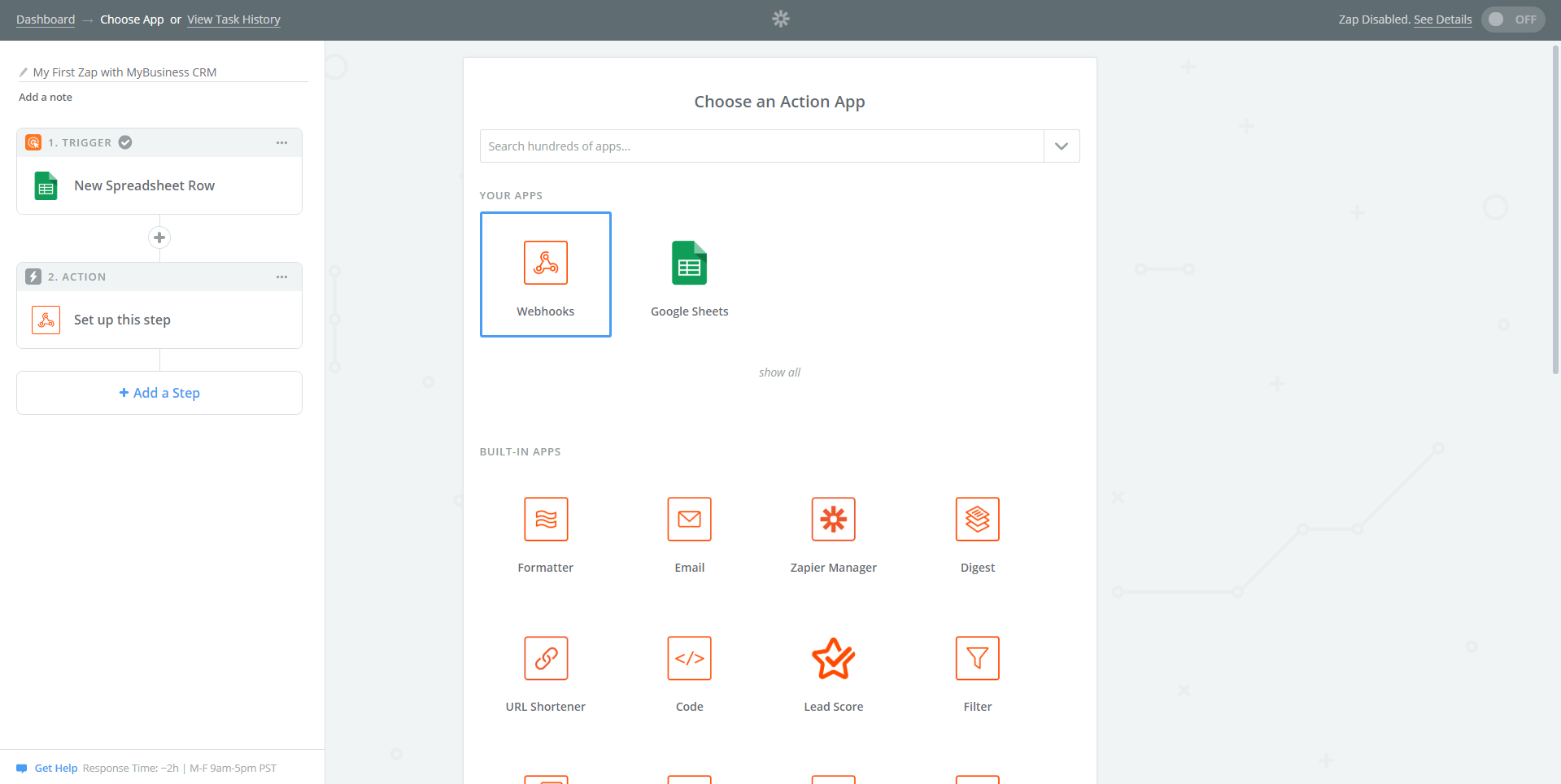Focus the Search hundreds of apps field
This screenshot has width=1561, height=784.
(762, 146)
